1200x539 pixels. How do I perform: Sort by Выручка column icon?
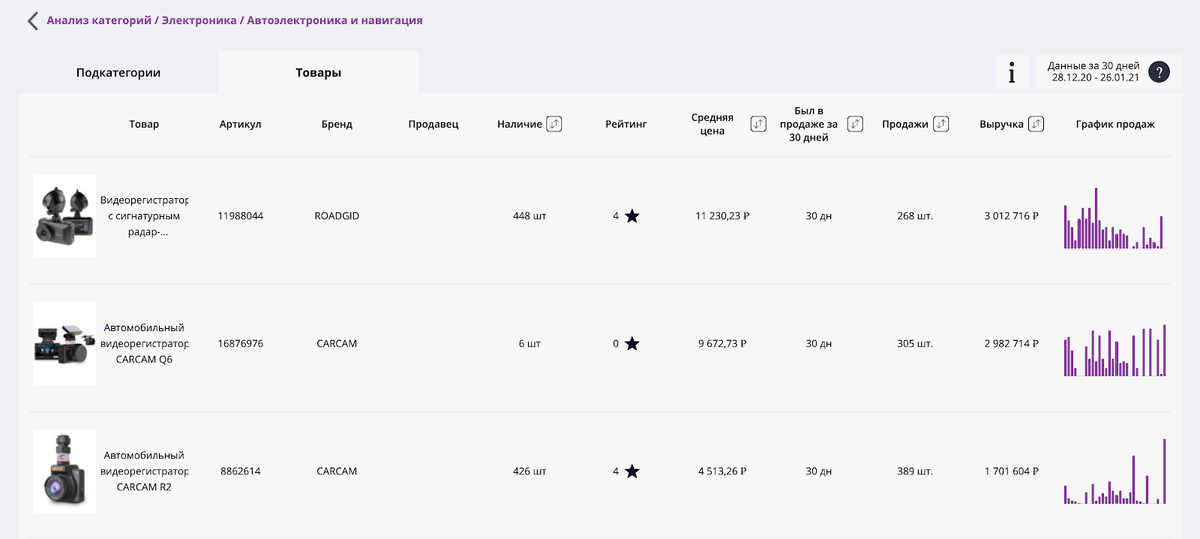click(1036, 124)
